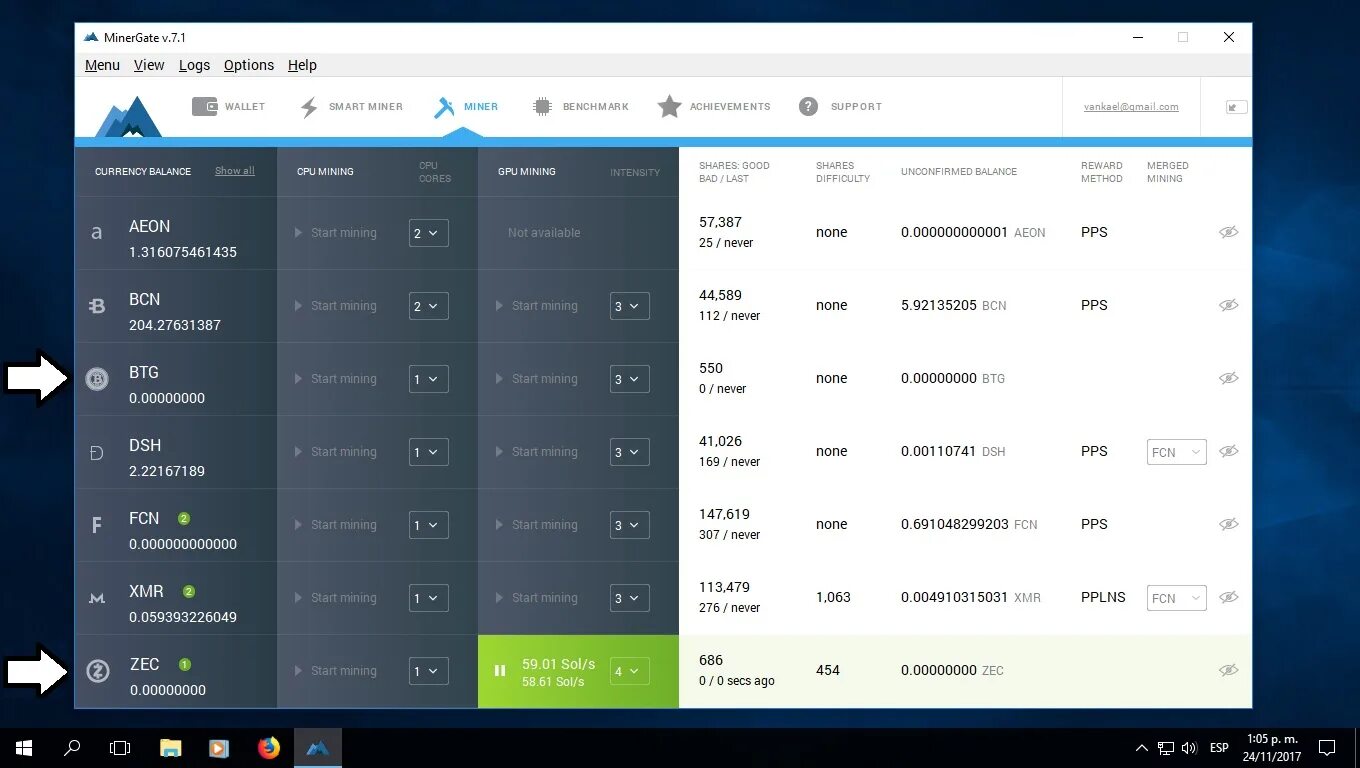Open the Wallet tab
This screenshot has height=768, width=1360.
tap(229, 106)
